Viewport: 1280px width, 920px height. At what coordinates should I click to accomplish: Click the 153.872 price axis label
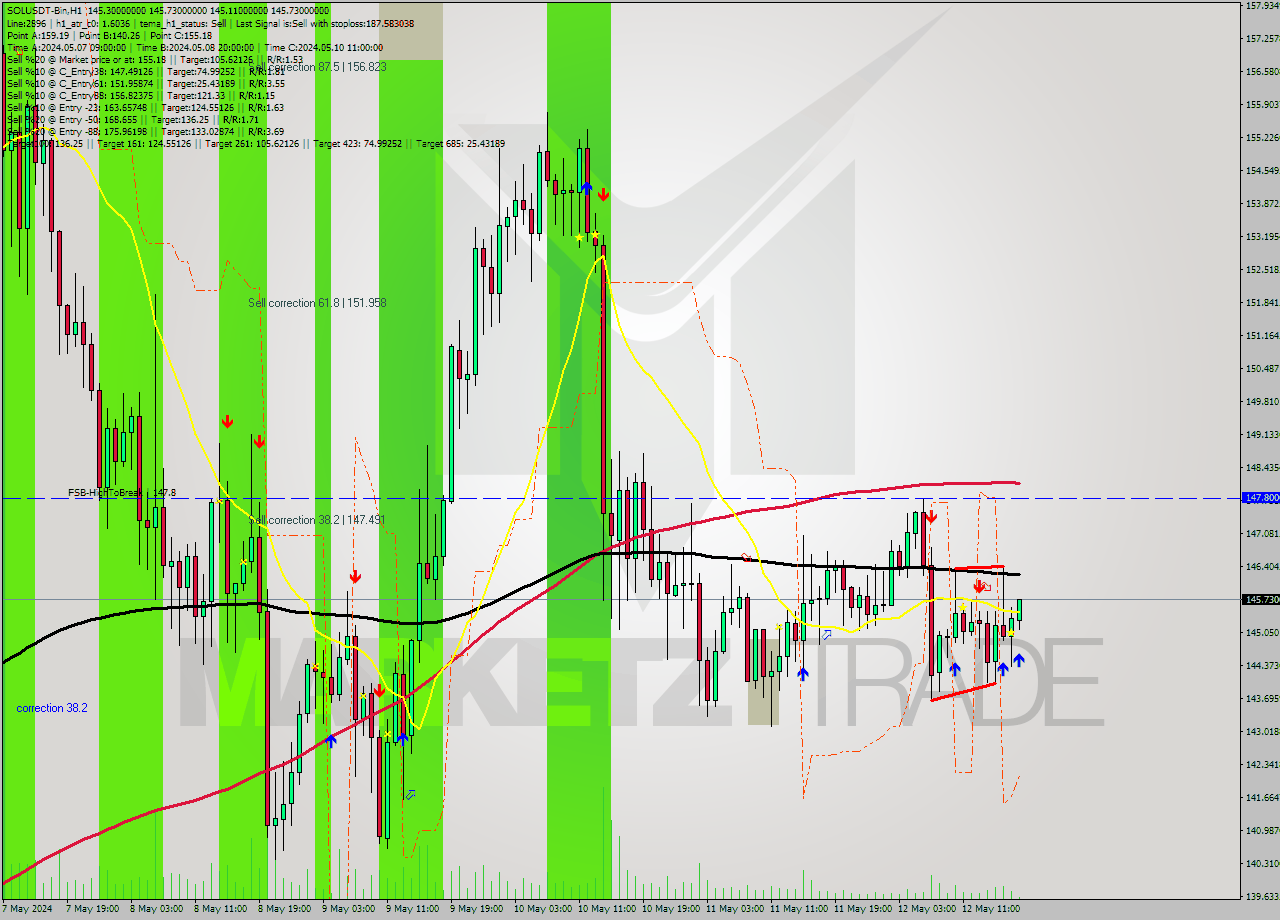[1263, 203]
